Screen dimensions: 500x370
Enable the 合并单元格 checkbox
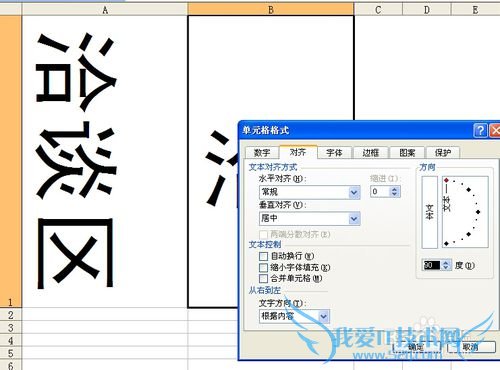click(263, 278)
